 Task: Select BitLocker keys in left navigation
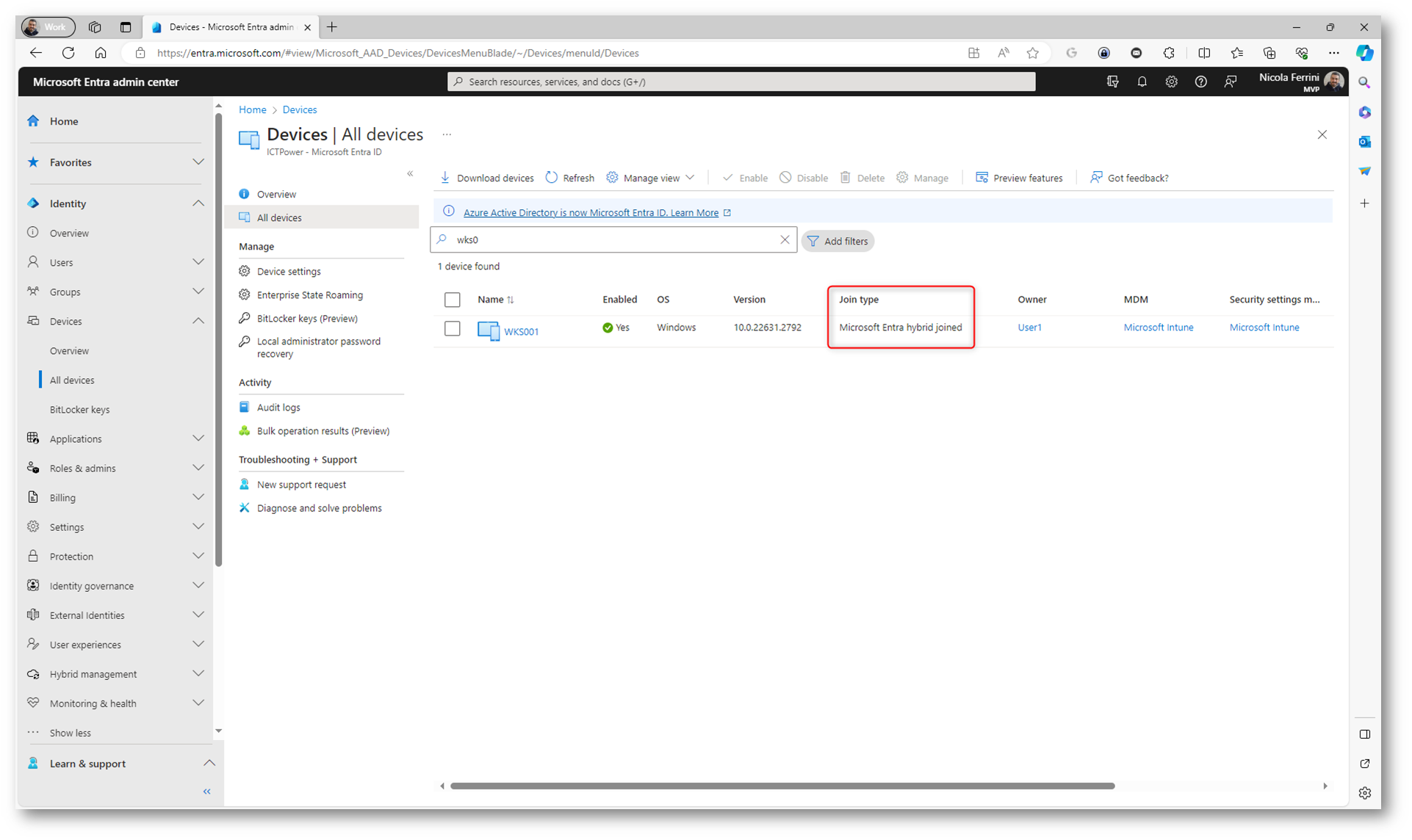click(79, 409)
